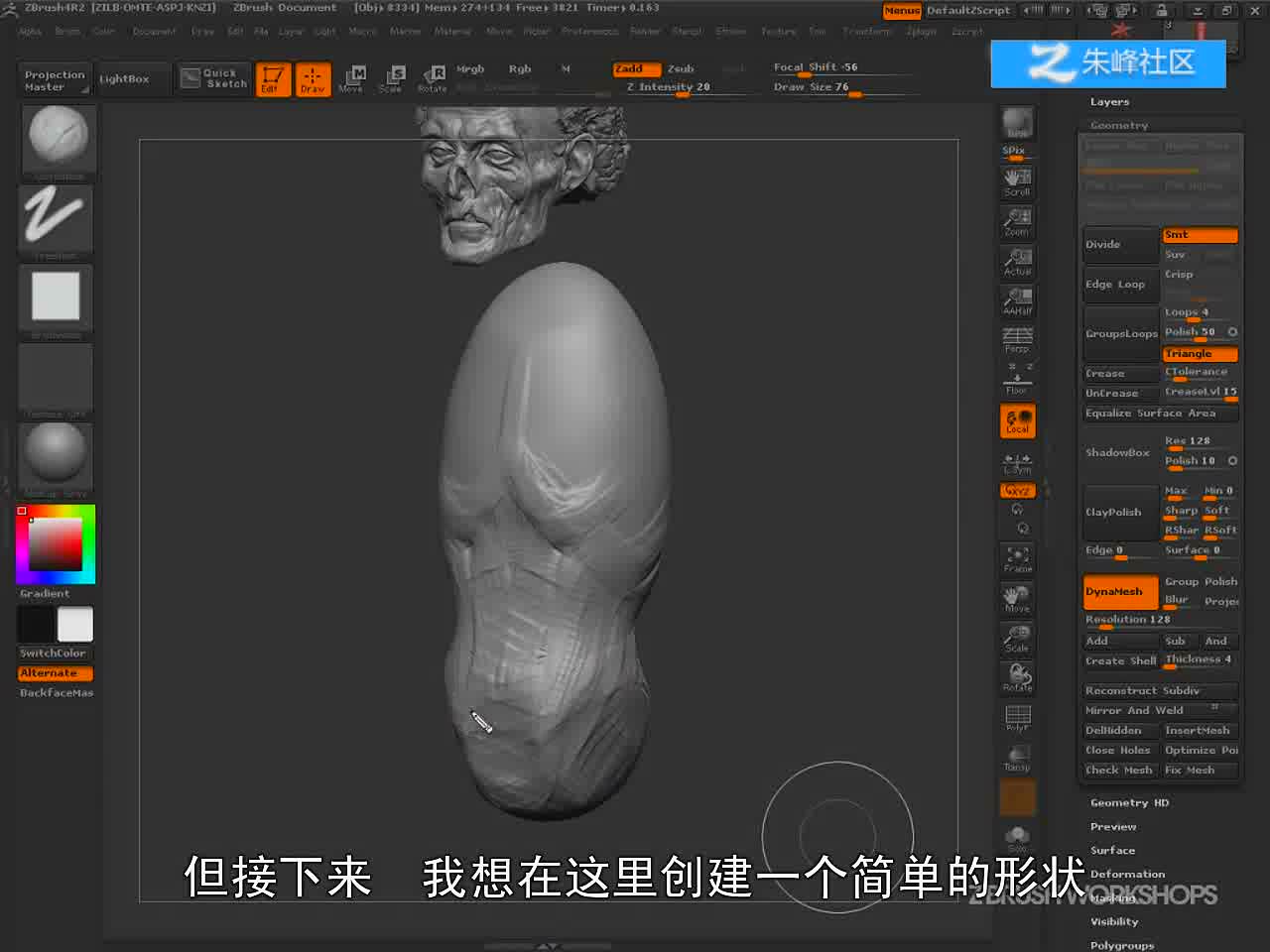
Task: Click the DynaMesh button
Action: click(x=1120, y=592)
